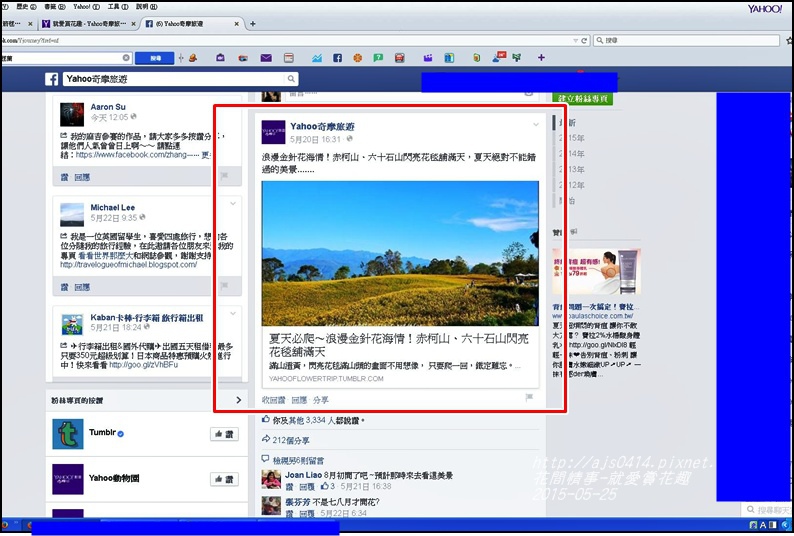This screenshot has height=536, width=794.
Task: Click the magnifier in Facebook search box
Action: click(x=291, y=79)
